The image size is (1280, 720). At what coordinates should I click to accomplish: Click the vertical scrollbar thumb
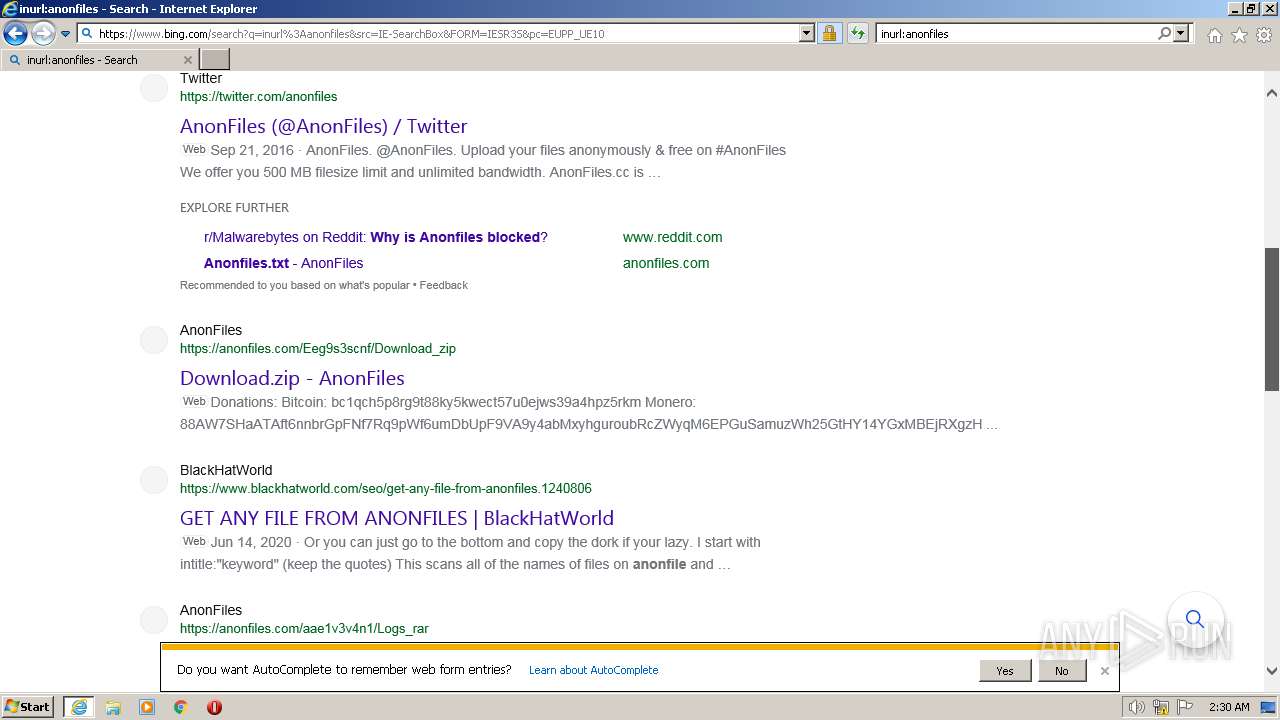click(x=1271, y=319)
